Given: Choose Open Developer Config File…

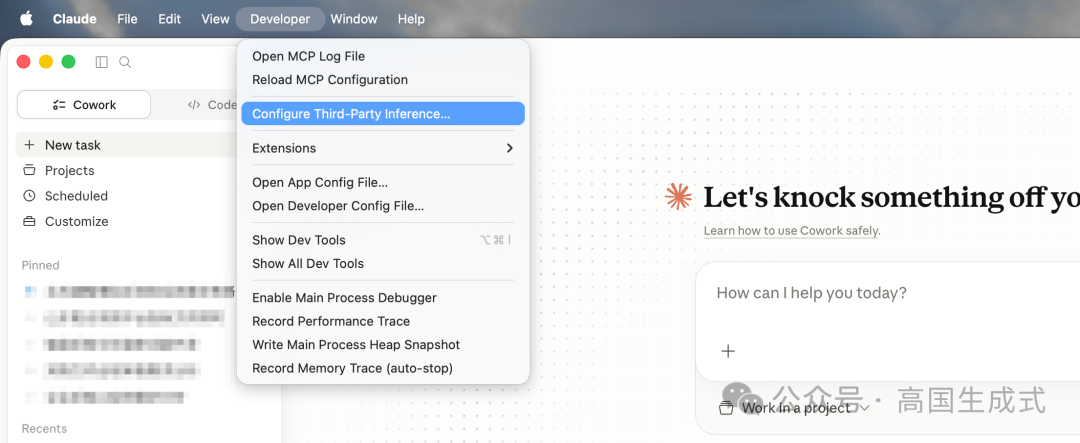Looking at the screenshot, I should tap(383, 206).
